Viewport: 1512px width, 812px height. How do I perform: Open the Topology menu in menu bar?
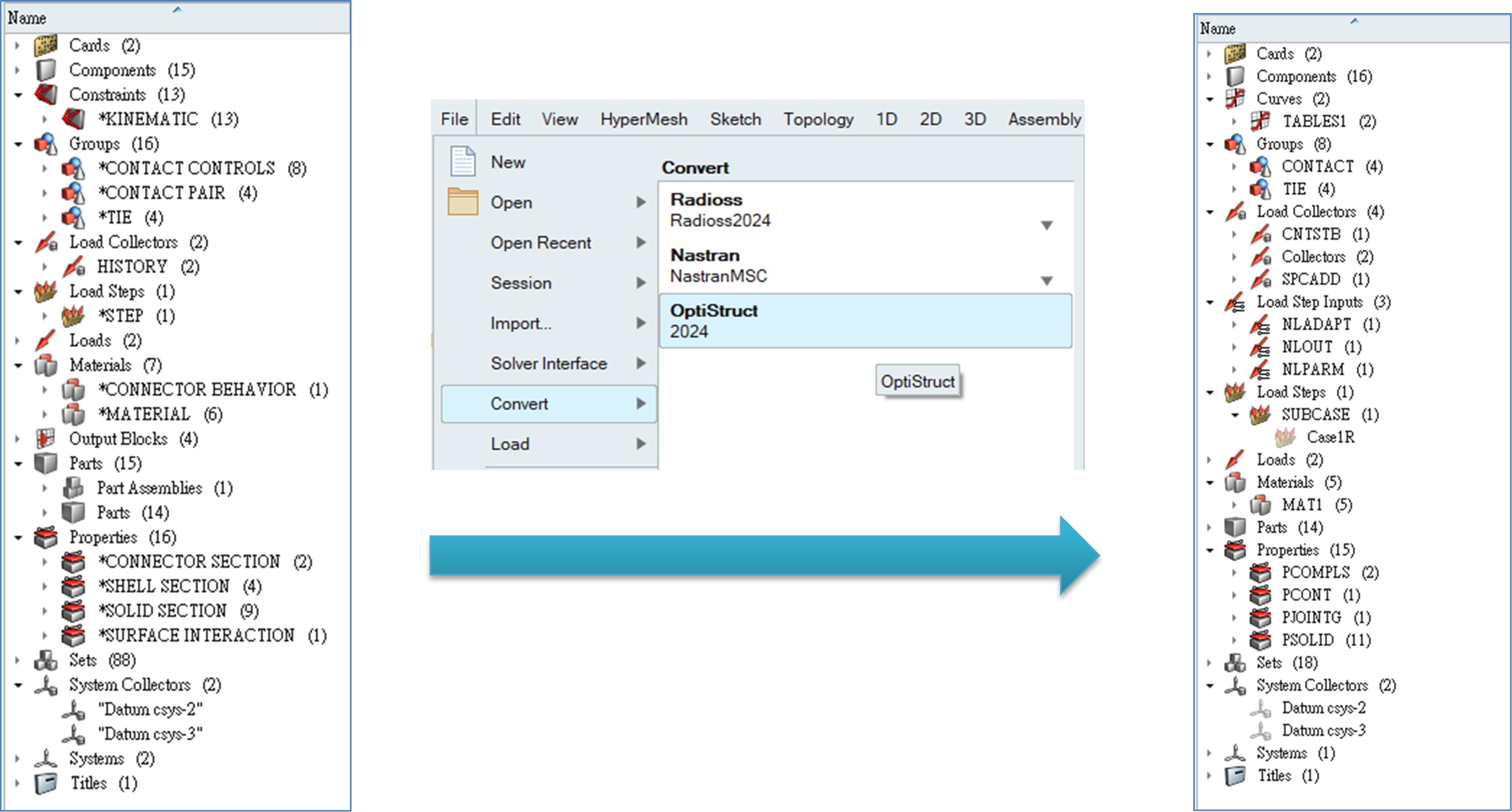coord(818,119)
